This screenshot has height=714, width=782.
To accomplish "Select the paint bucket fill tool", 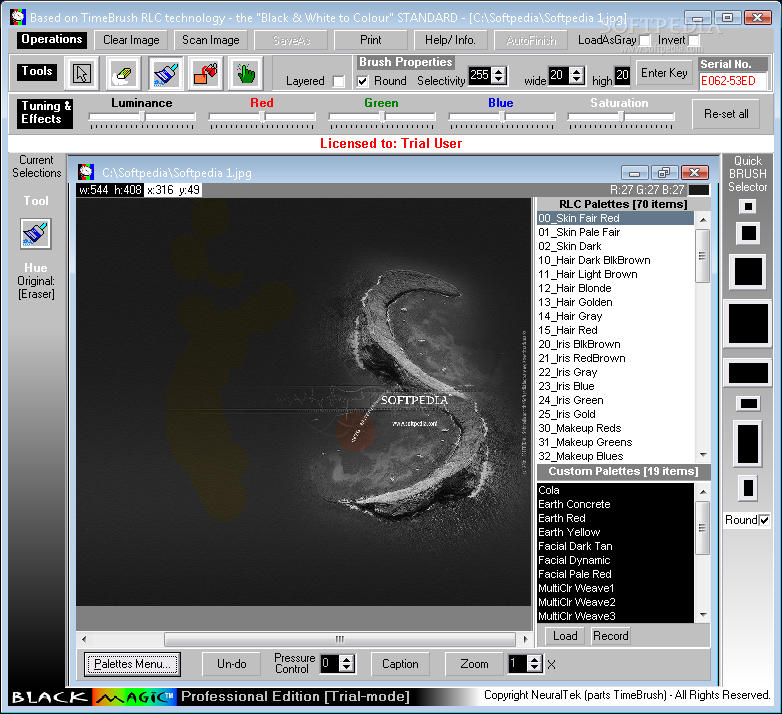I will tap(205, 73).
